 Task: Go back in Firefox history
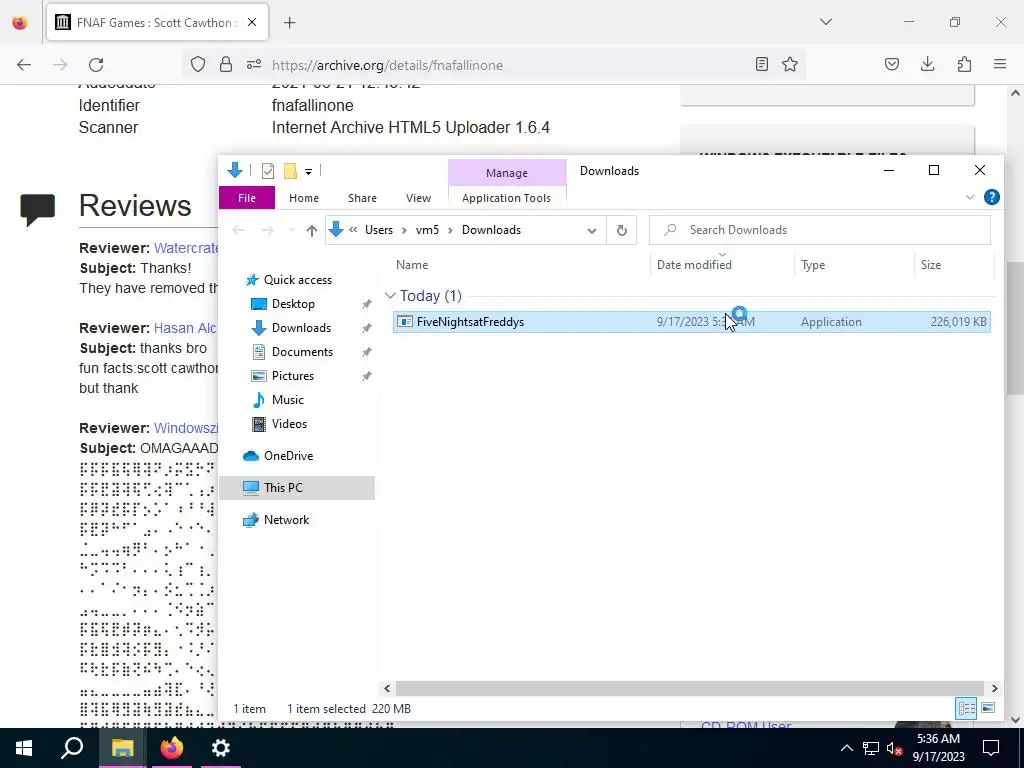24,65
